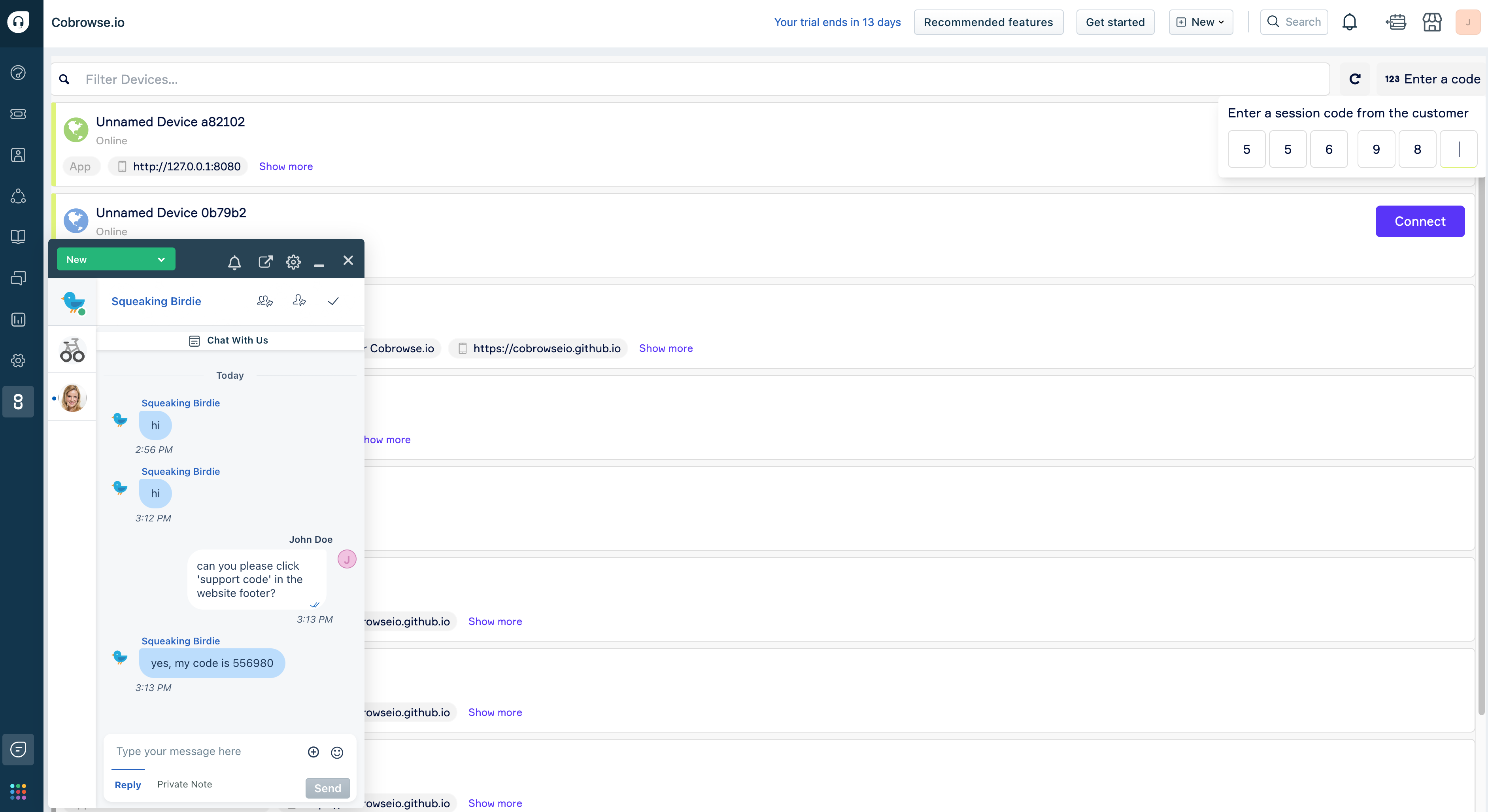Mark the conversation resolved with checkmark
Screen dimensions: 1488x812
(333, 301)
